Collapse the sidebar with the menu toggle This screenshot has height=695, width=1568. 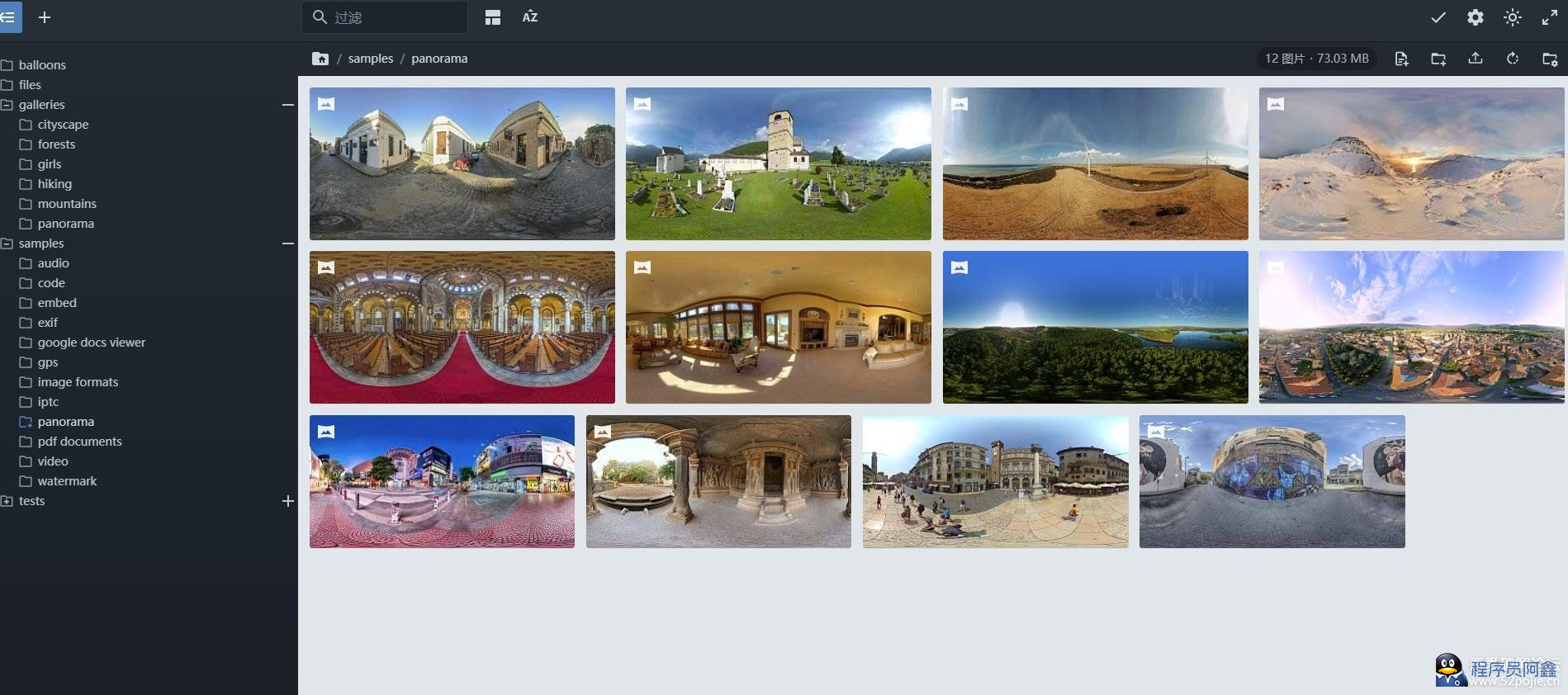pyautogui.click(x=9, y=17)
